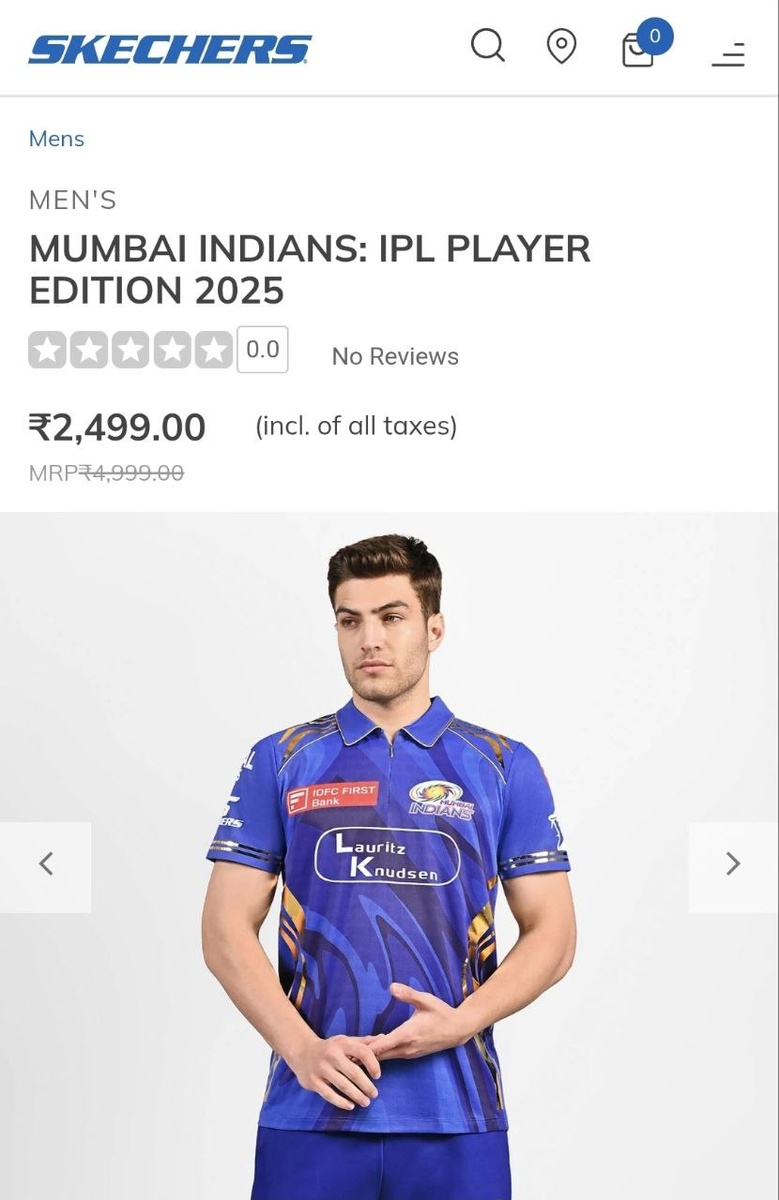The image size is (779, 1200).
Task: Select the first rating star
Action: 47,350
